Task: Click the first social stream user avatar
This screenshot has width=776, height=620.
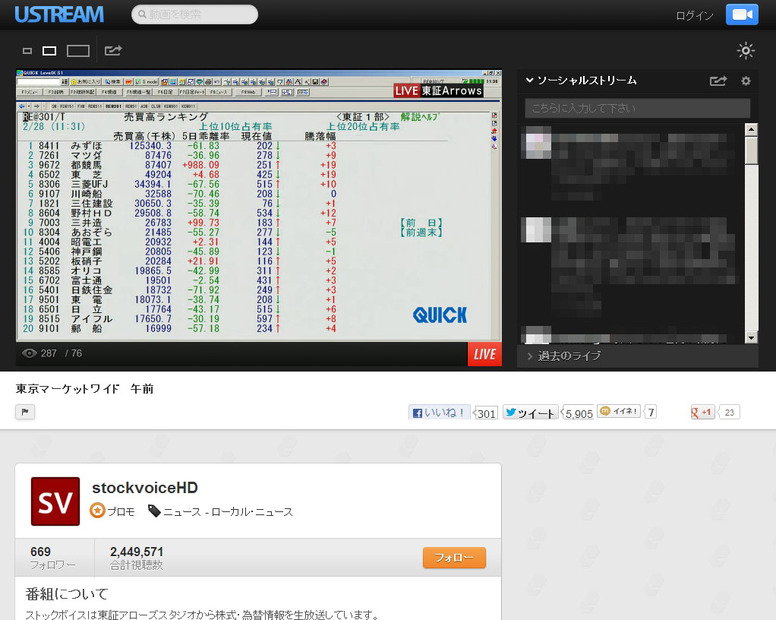Action: click(538, 142)
